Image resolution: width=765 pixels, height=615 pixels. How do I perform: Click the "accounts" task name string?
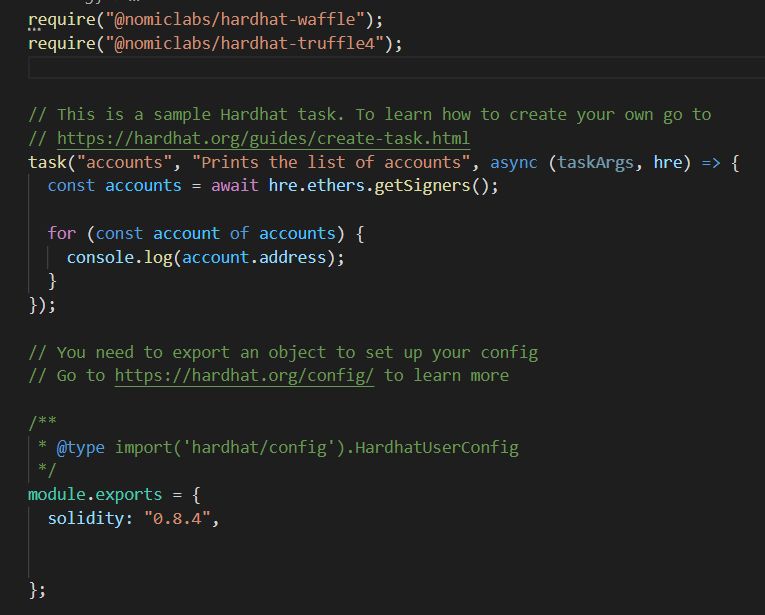click(x=124, y=162)
